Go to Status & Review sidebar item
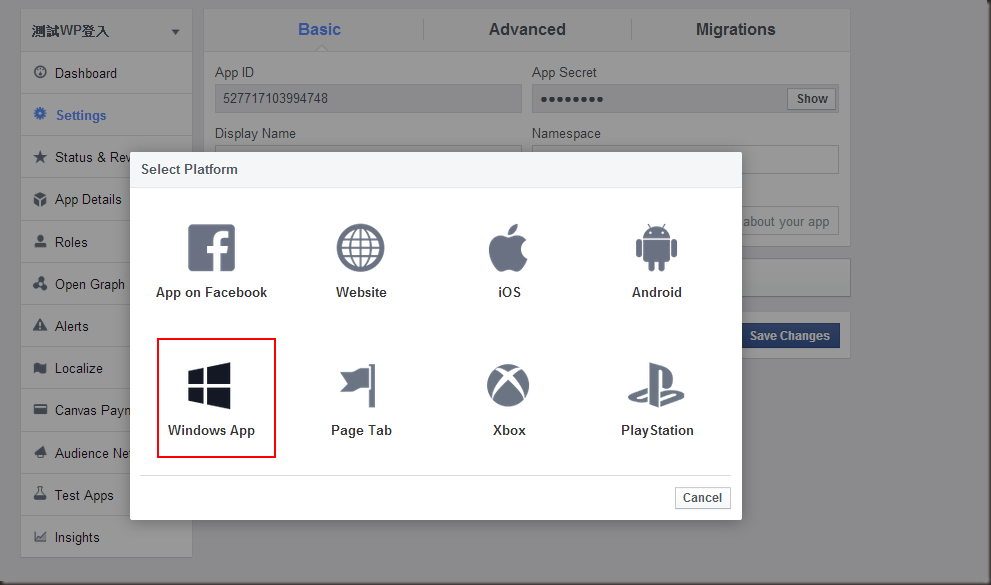Viewport: 991px width, 585px height. 76,157
